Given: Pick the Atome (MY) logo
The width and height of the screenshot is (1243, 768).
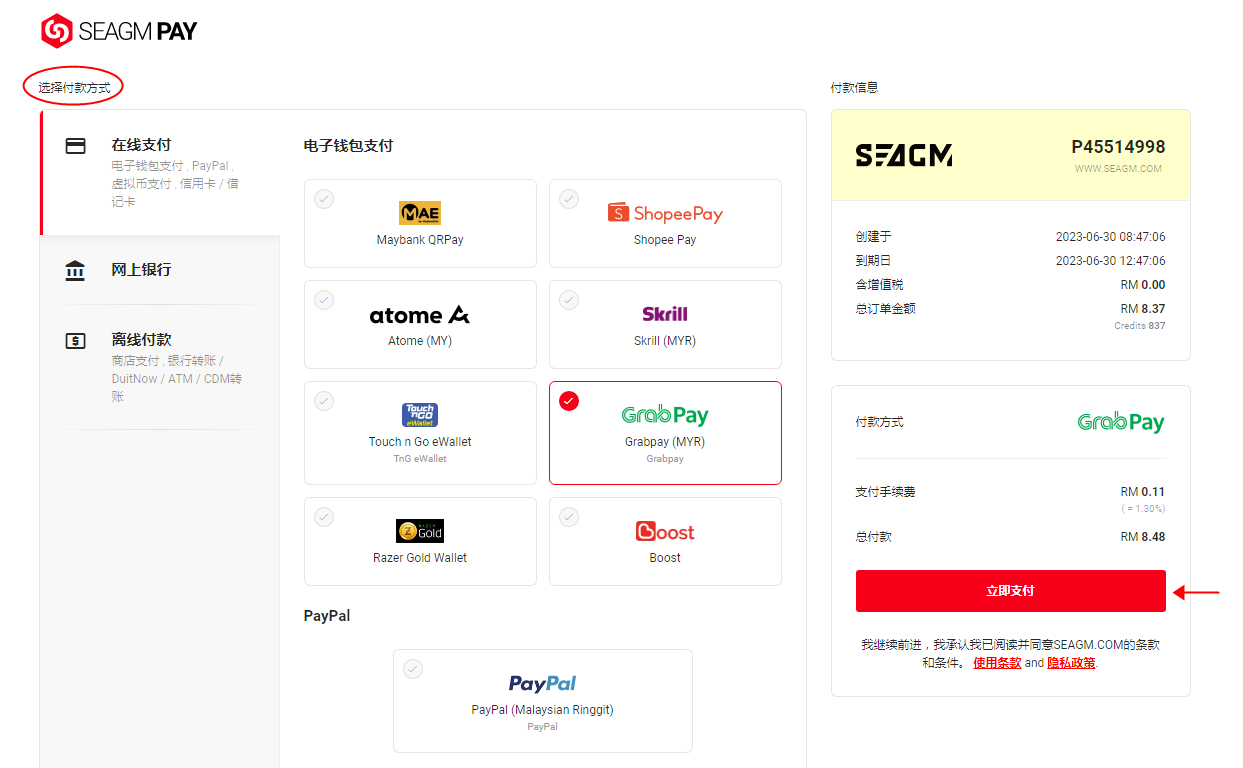Looking at the screenshot, I should (420, 315).
